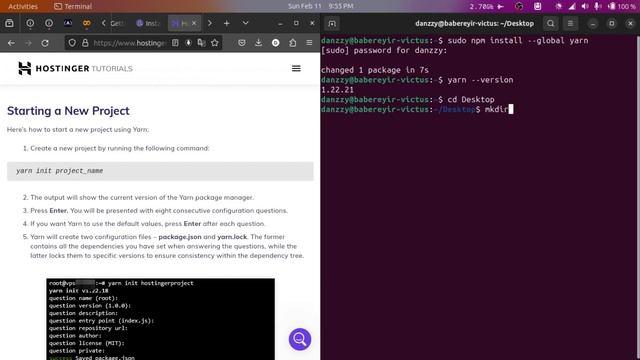Click the 'Starting a New Project' heading
Screen dimensions: 640x360
[x=68, y=111]
